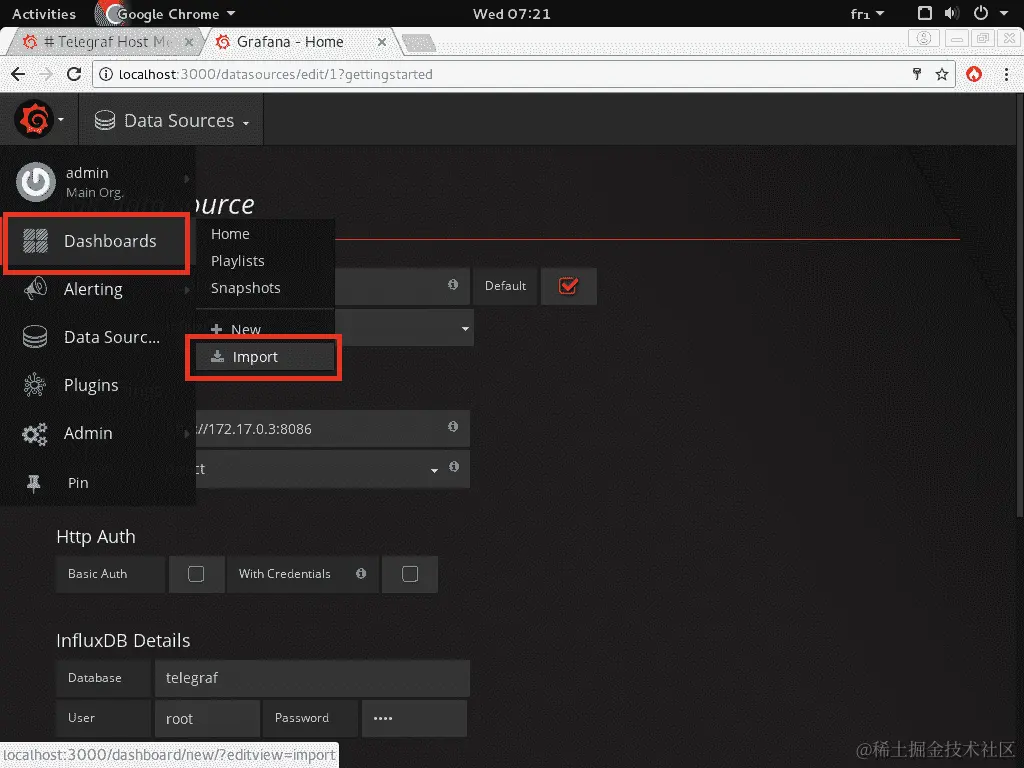Open the fr keyboard layout dropdown
Viewport: 1024px width, 768px height.
click(867, 14)
